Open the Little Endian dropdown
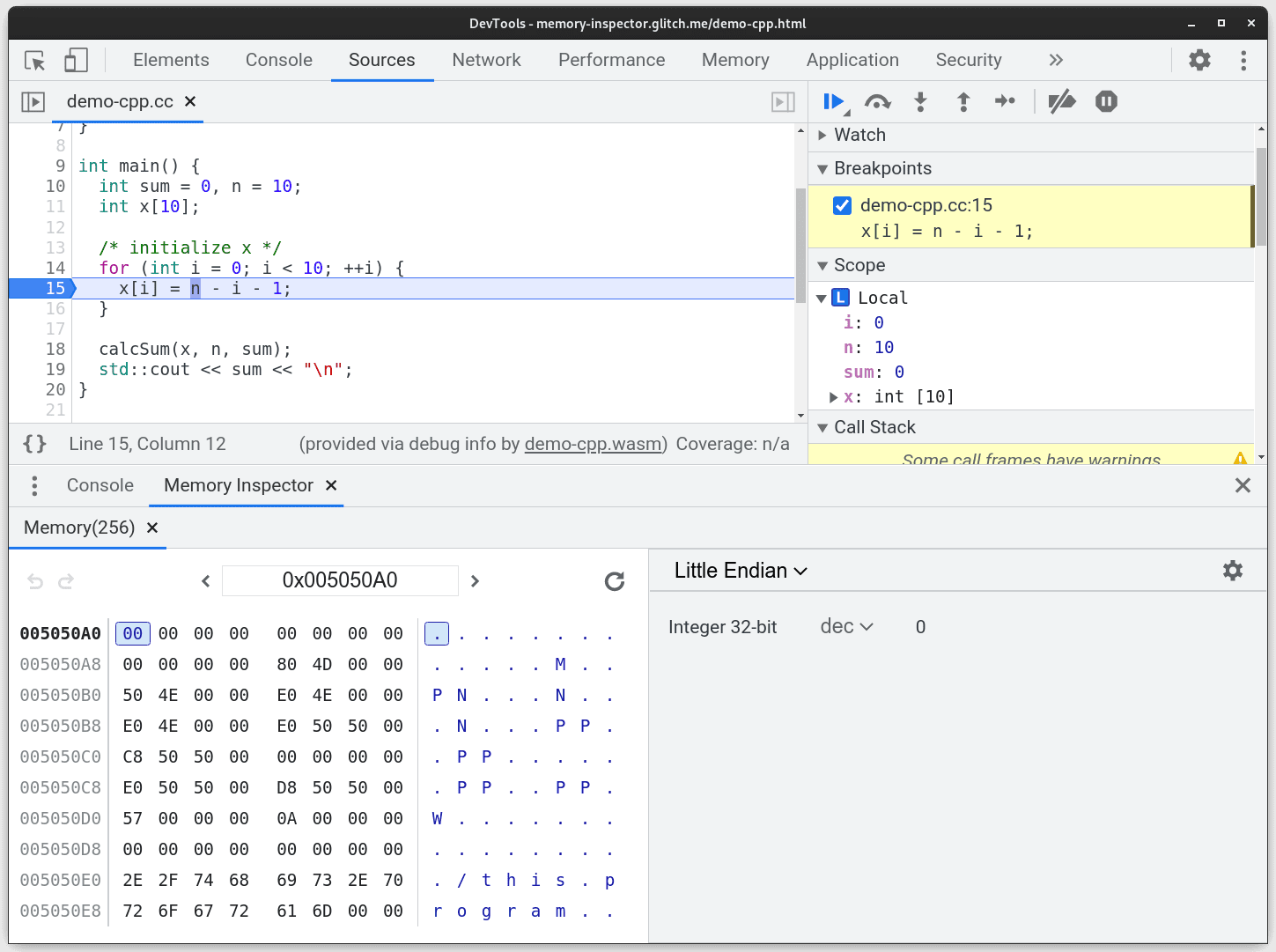Viewport: 1276px width, 952px height. (741, 571)
